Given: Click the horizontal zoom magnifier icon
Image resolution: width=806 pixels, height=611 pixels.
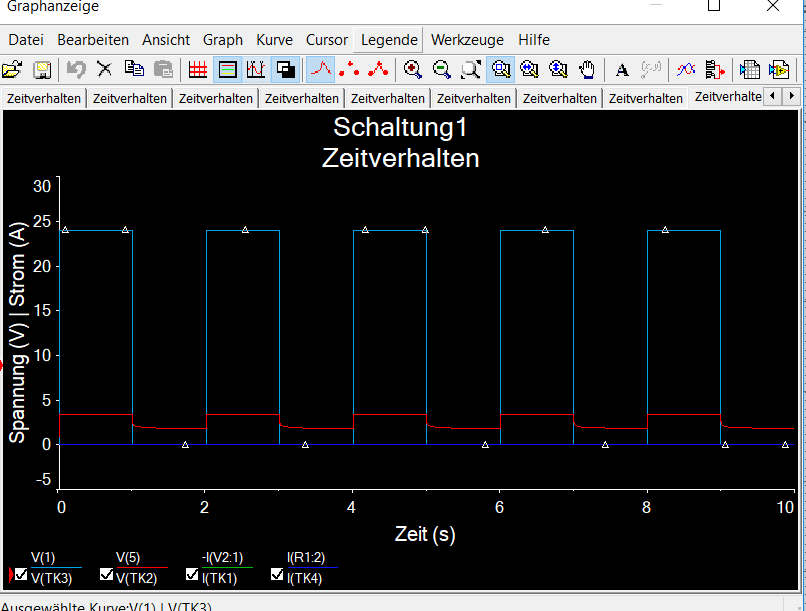Looking at the screenshot, I should [529, 69].
